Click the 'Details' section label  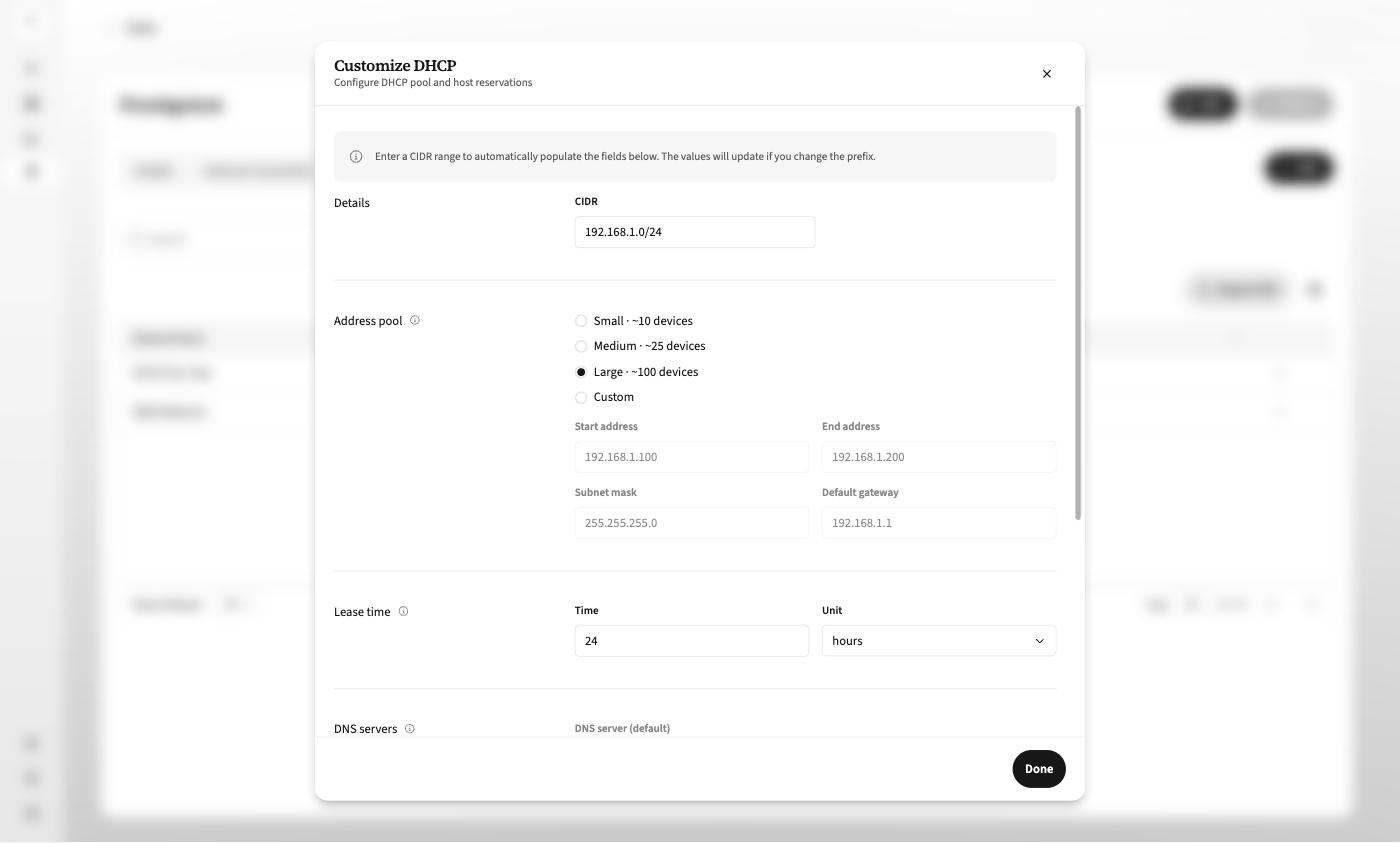click(x=352, y=203)
